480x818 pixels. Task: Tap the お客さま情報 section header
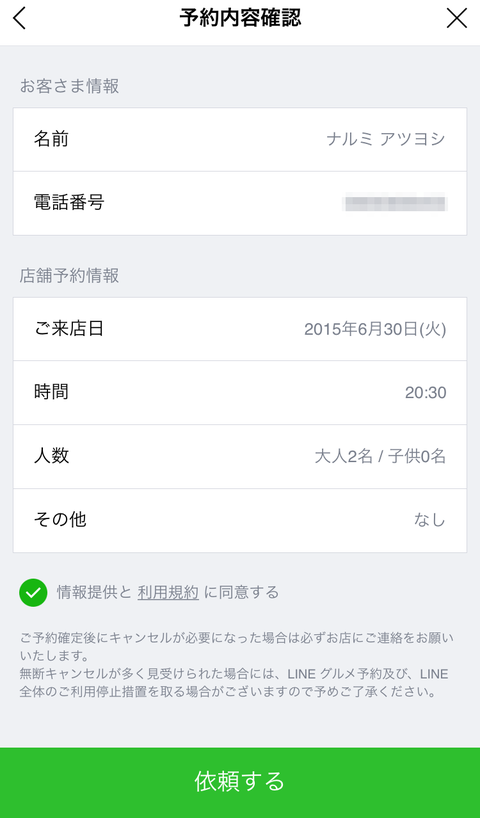69,86
